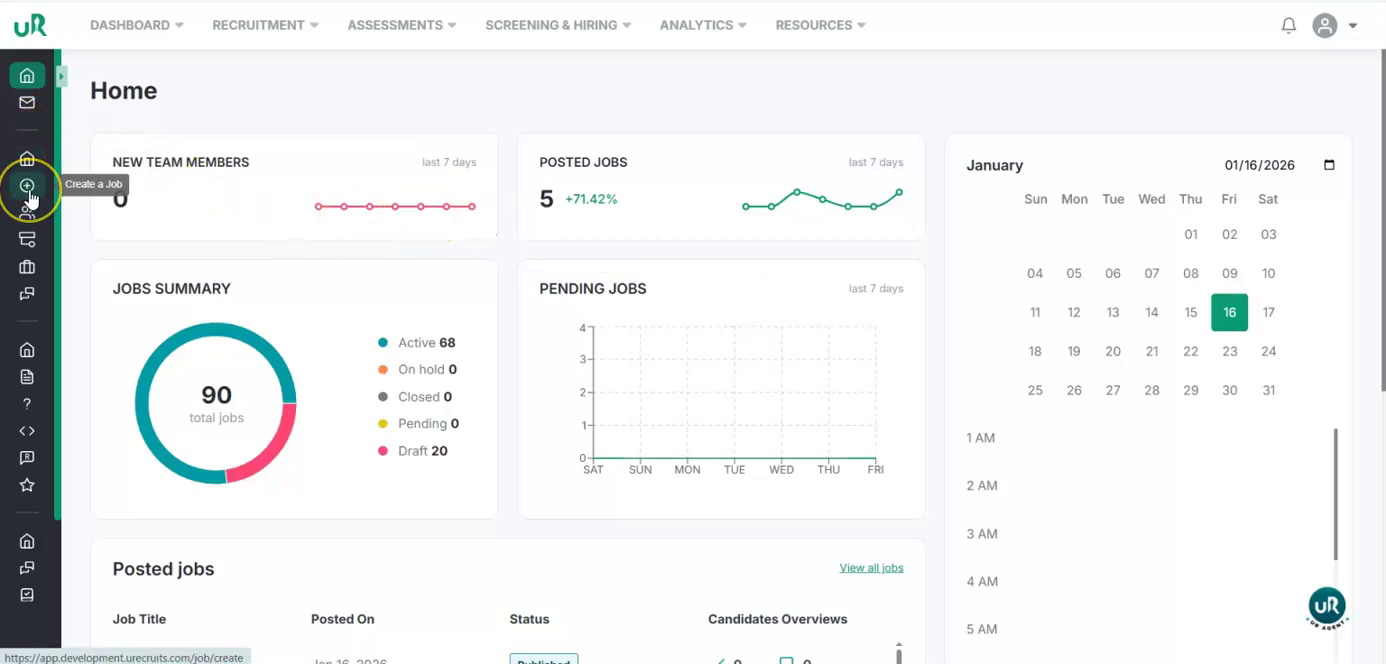This screenshot has width=1386, height=664.
Task: Open the notifications bell icon
Action: [1288, 26]
